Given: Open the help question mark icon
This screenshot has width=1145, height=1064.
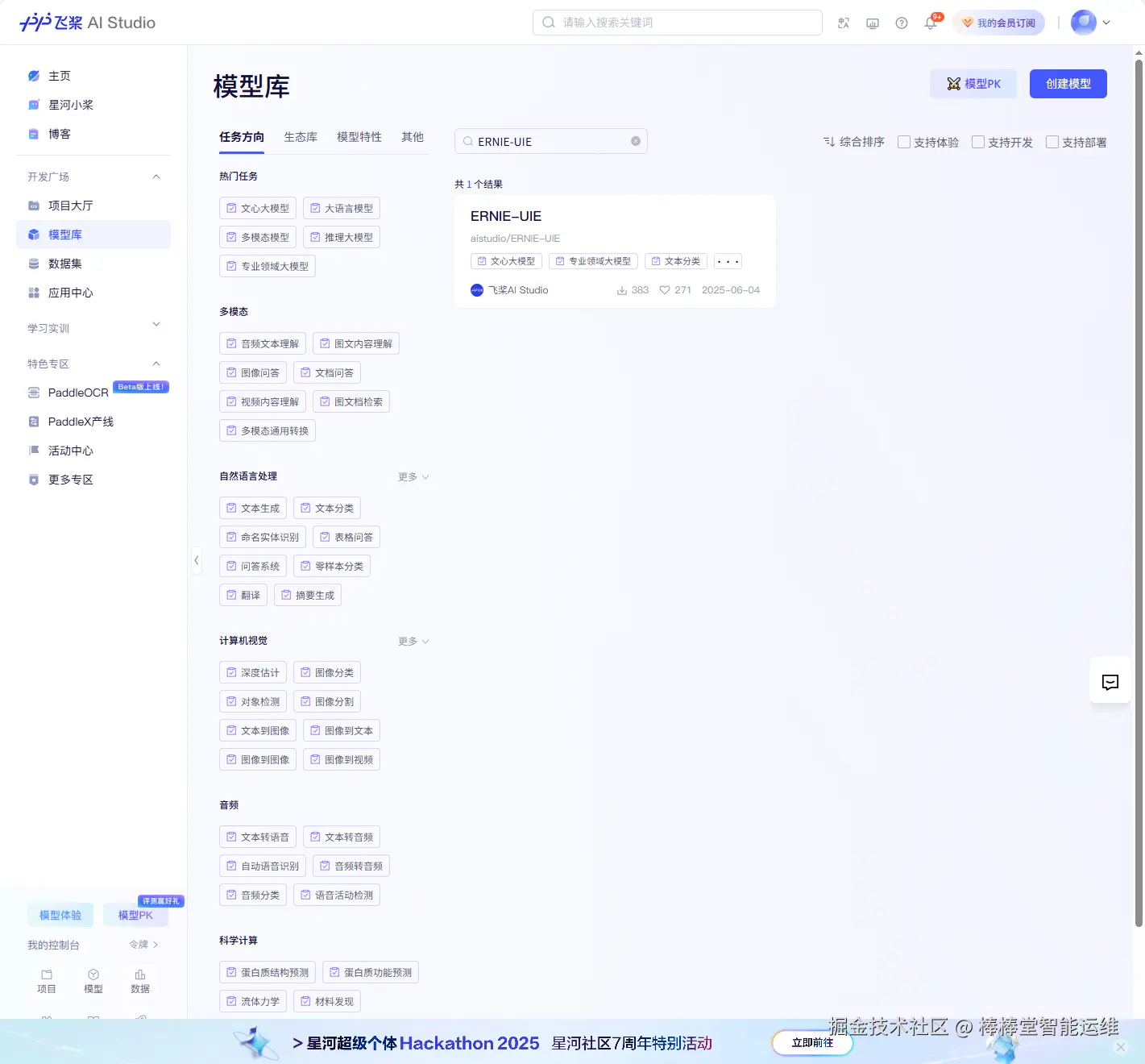Looking at the screenshot, I should (x=902, y=23).
